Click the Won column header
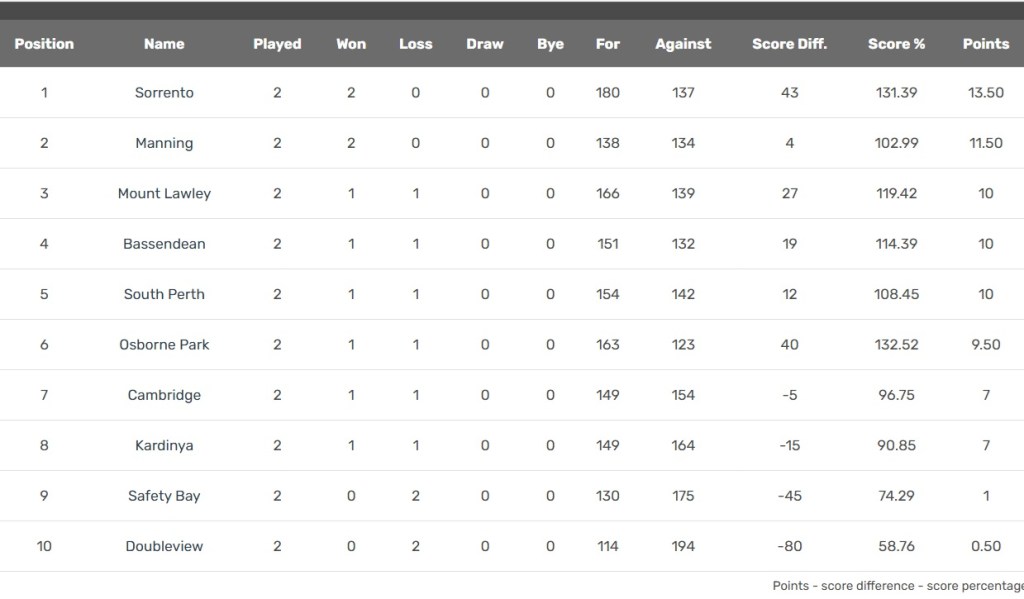 click(x=351, y=44)
